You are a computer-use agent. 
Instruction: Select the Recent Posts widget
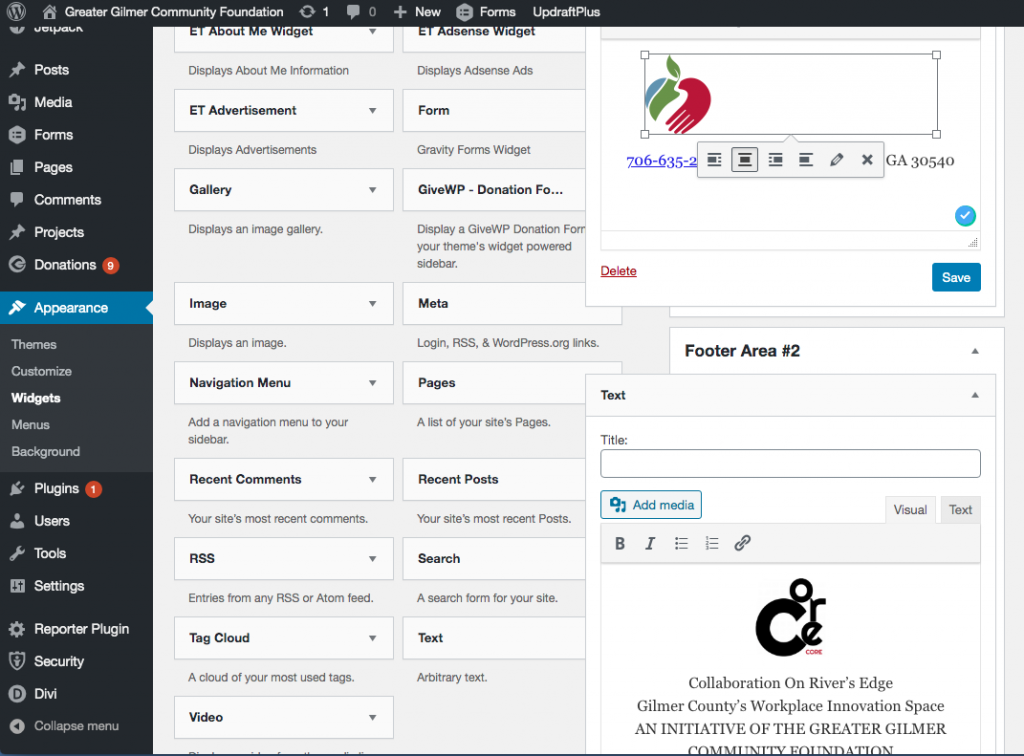click(x=494, y=479)
